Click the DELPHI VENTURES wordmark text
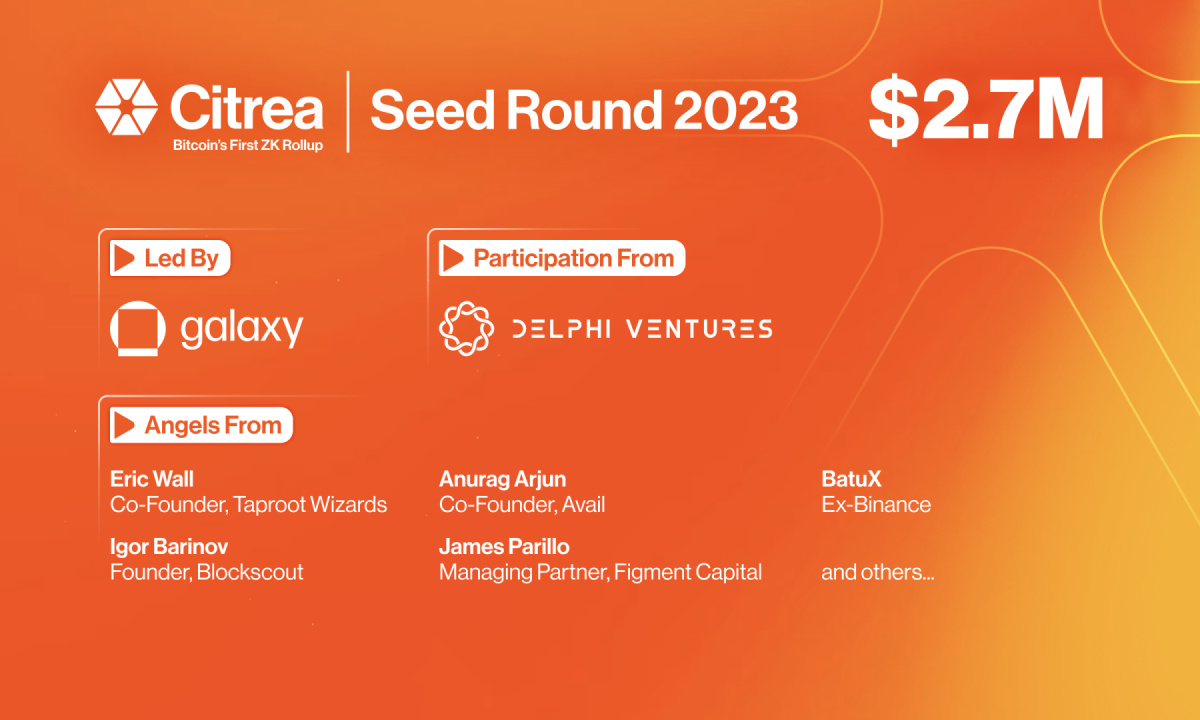The height and width of the screenshot is (720, 1200). (x=641, y=329)
